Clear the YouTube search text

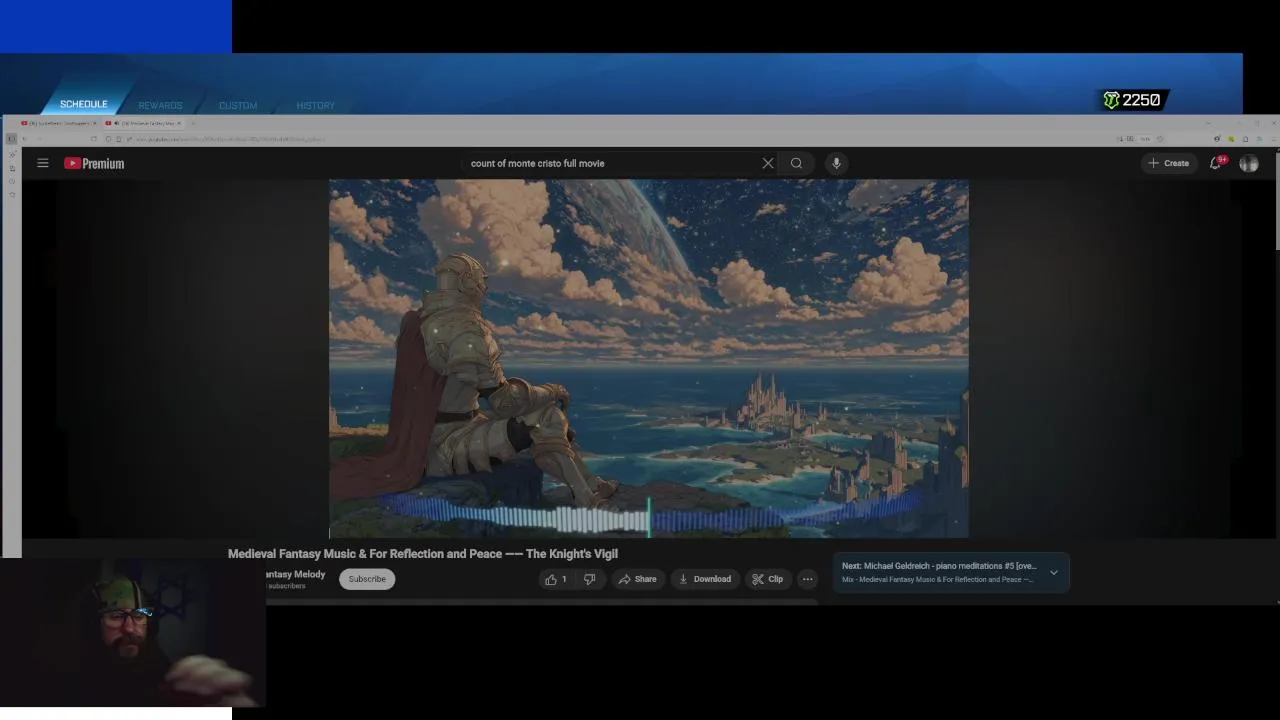pyautogui.click(x=768, y=163)
